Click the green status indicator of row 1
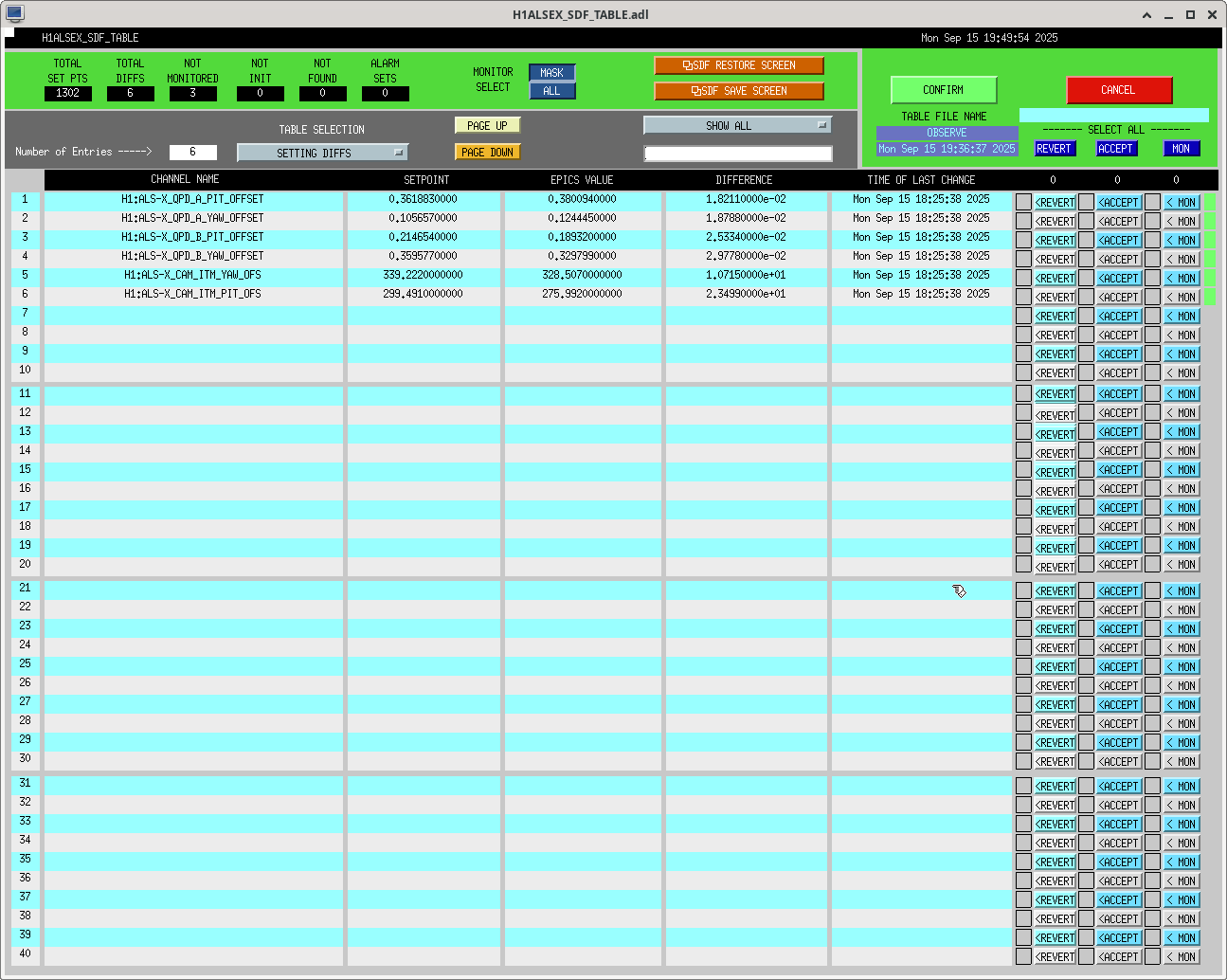 click(1210, 202)
